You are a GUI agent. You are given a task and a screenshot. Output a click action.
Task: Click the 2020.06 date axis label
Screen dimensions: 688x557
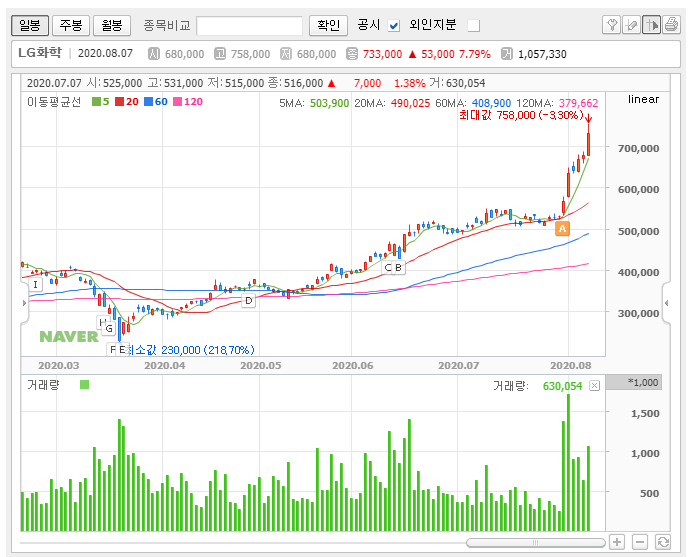(x=352, y=365)
